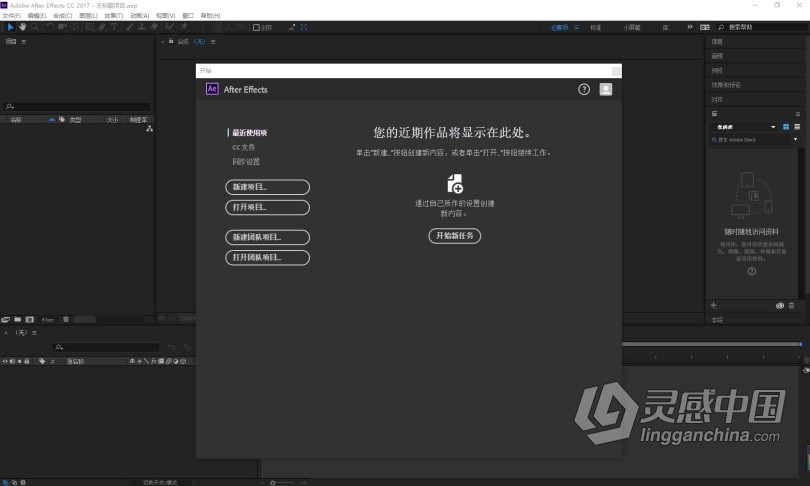Click the flowchart icon in Project panel

149,129
